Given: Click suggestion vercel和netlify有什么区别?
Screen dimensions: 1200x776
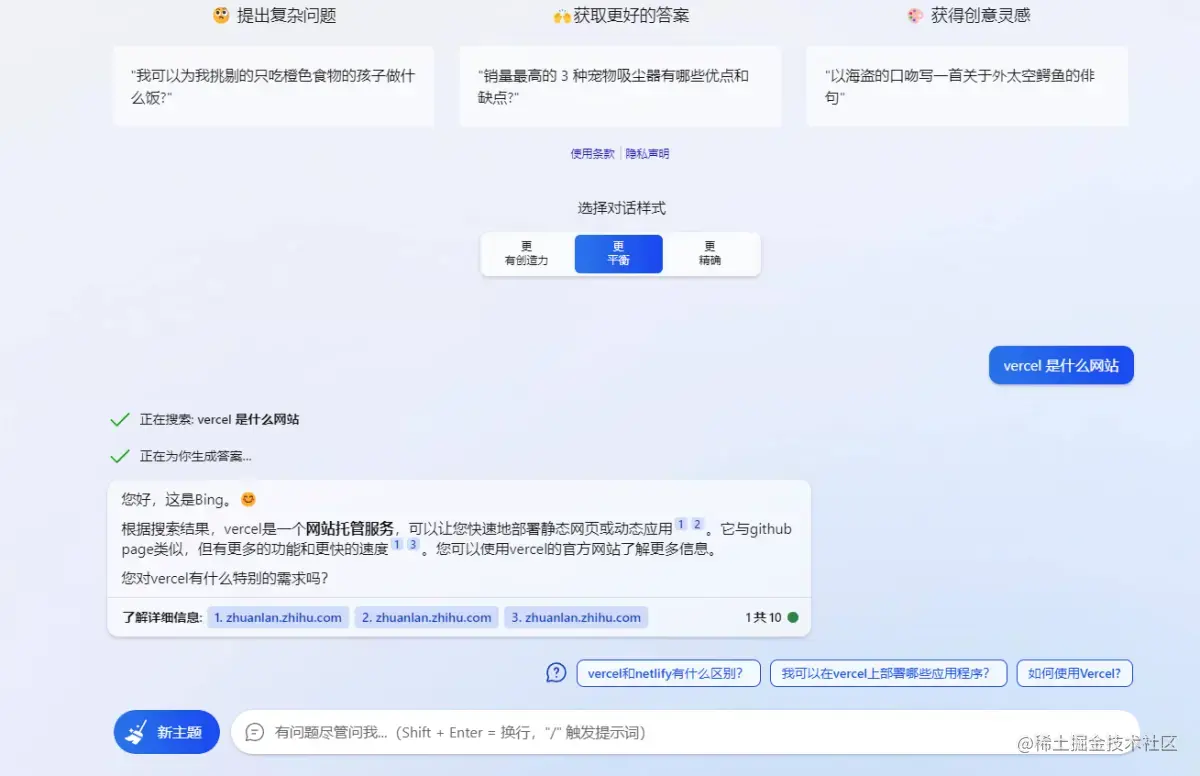Looking at the screenshot, I should point(668,673).
